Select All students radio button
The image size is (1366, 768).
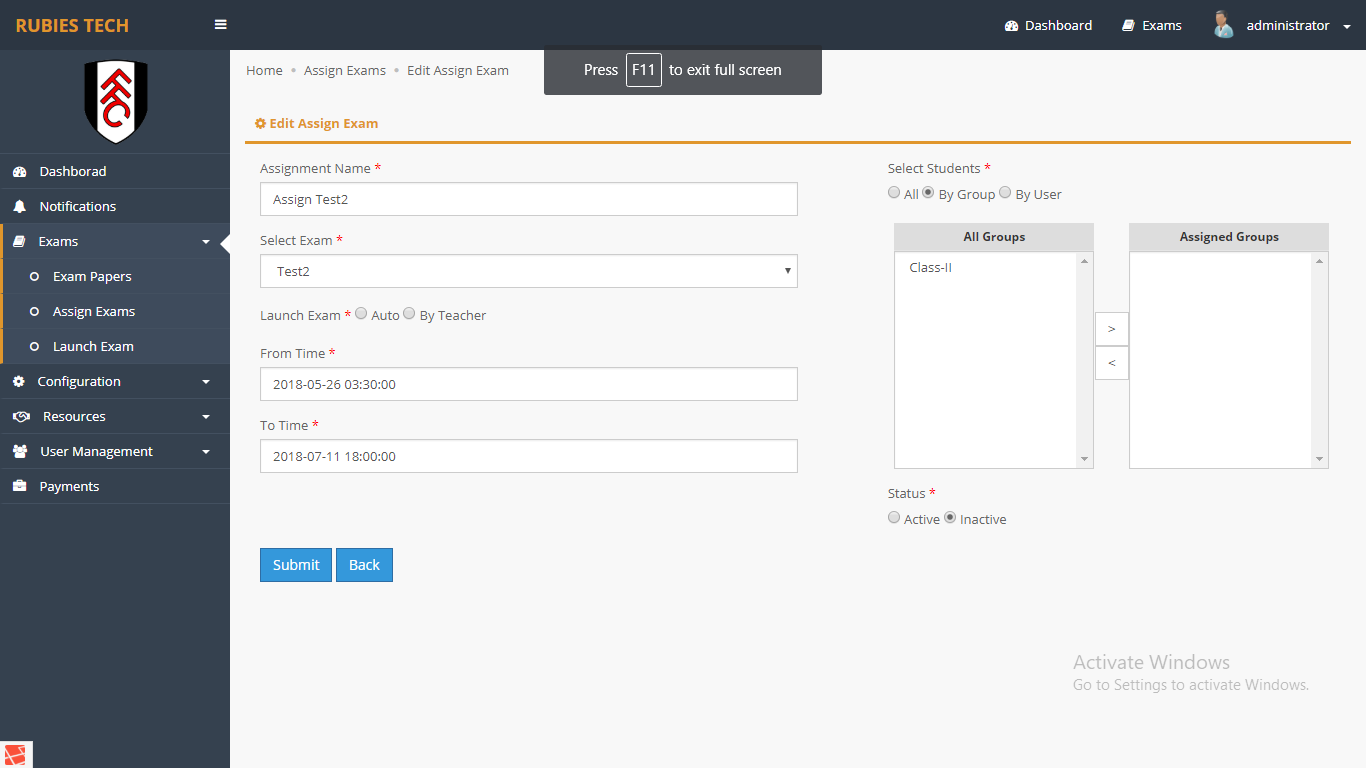click(x=894, y=193)
